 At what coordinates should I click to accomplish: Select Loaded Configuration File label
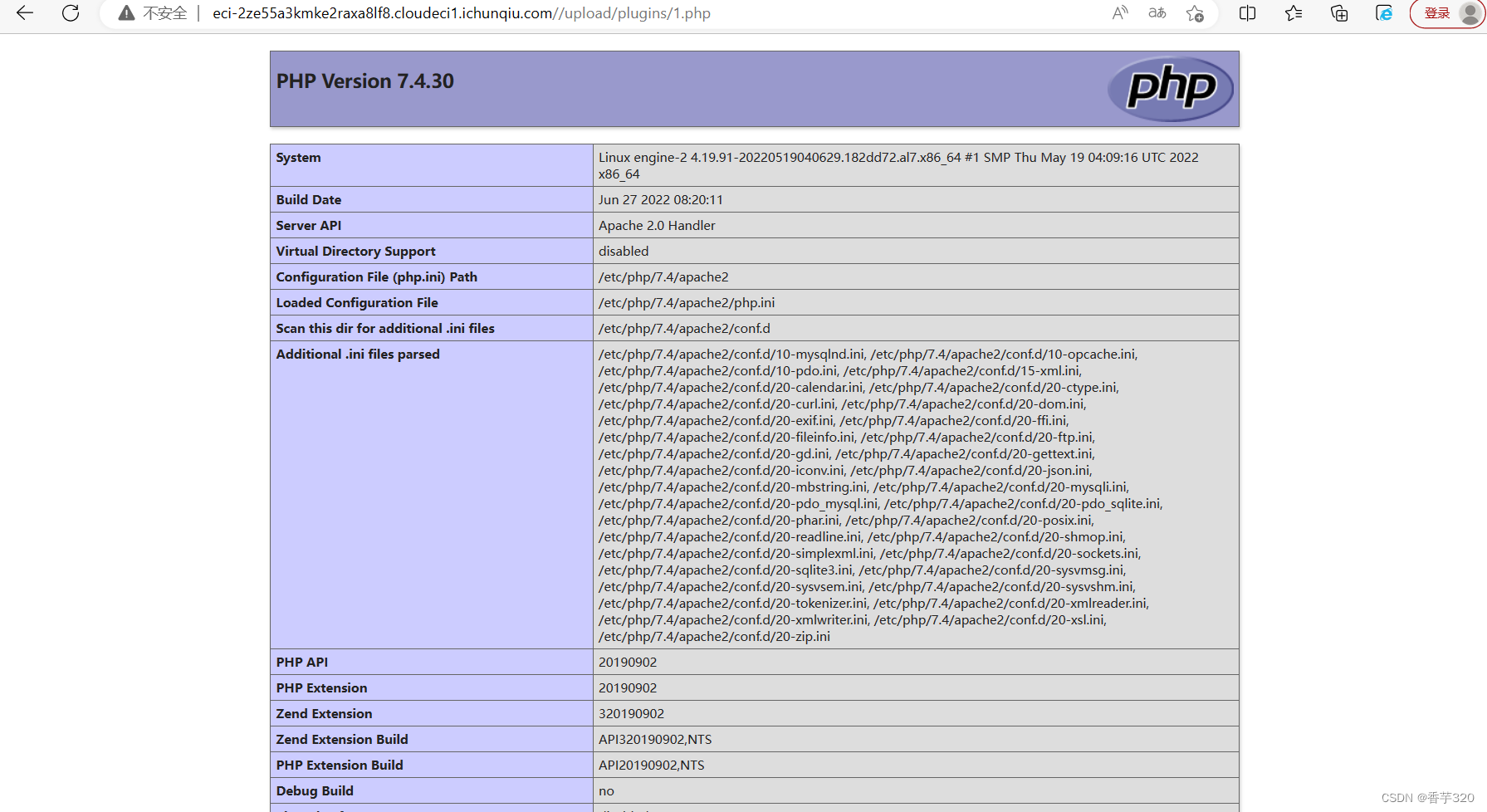pyautogui.click(x=357, y=303)
